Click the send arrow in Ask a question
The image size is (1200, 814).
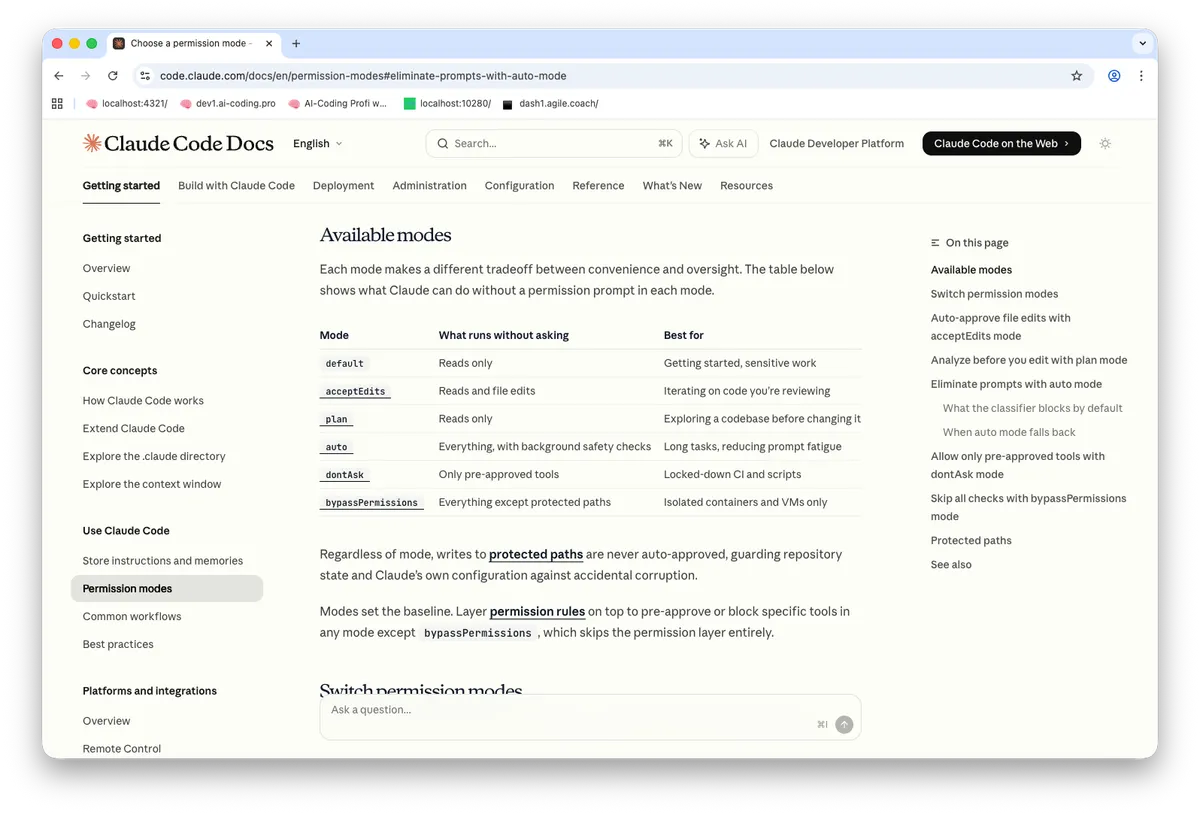pyautogui.click(x=844, y=724)
